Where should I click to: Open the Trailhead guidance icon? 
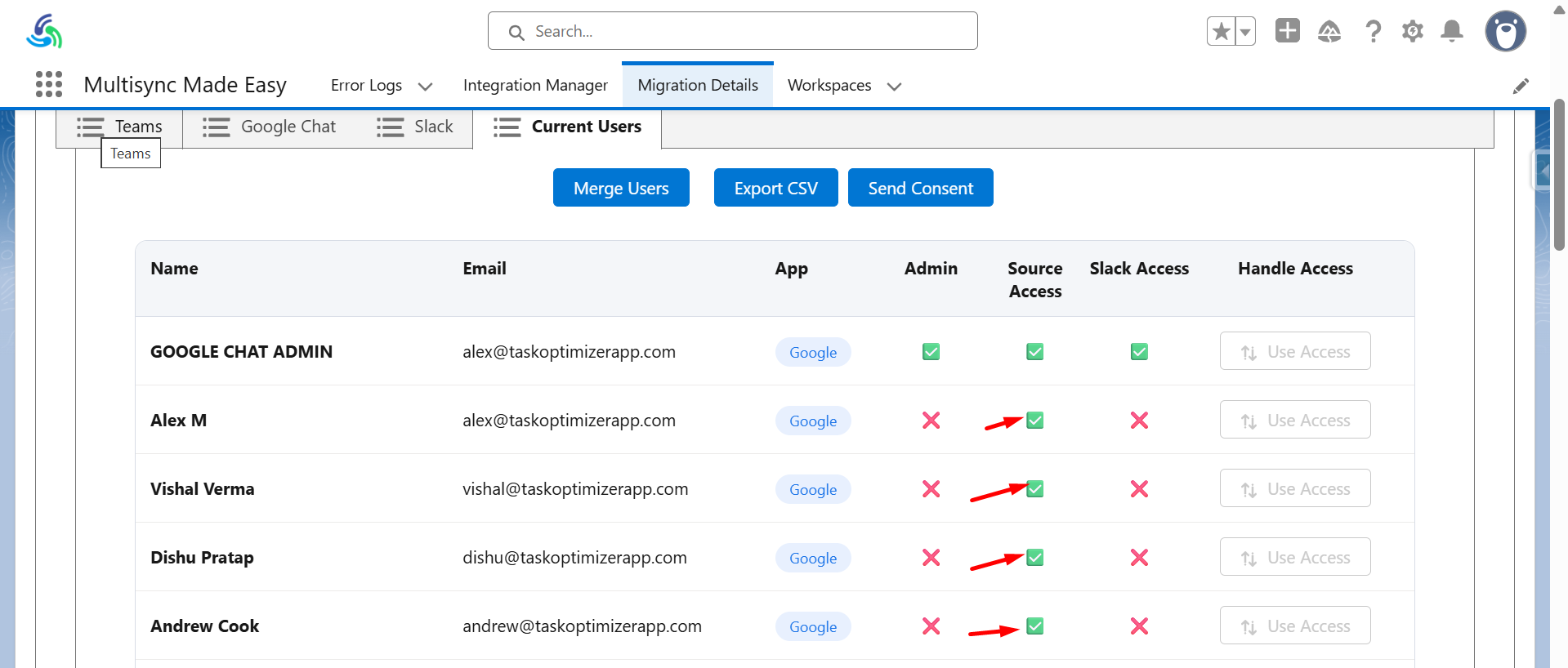point(1329,31)
